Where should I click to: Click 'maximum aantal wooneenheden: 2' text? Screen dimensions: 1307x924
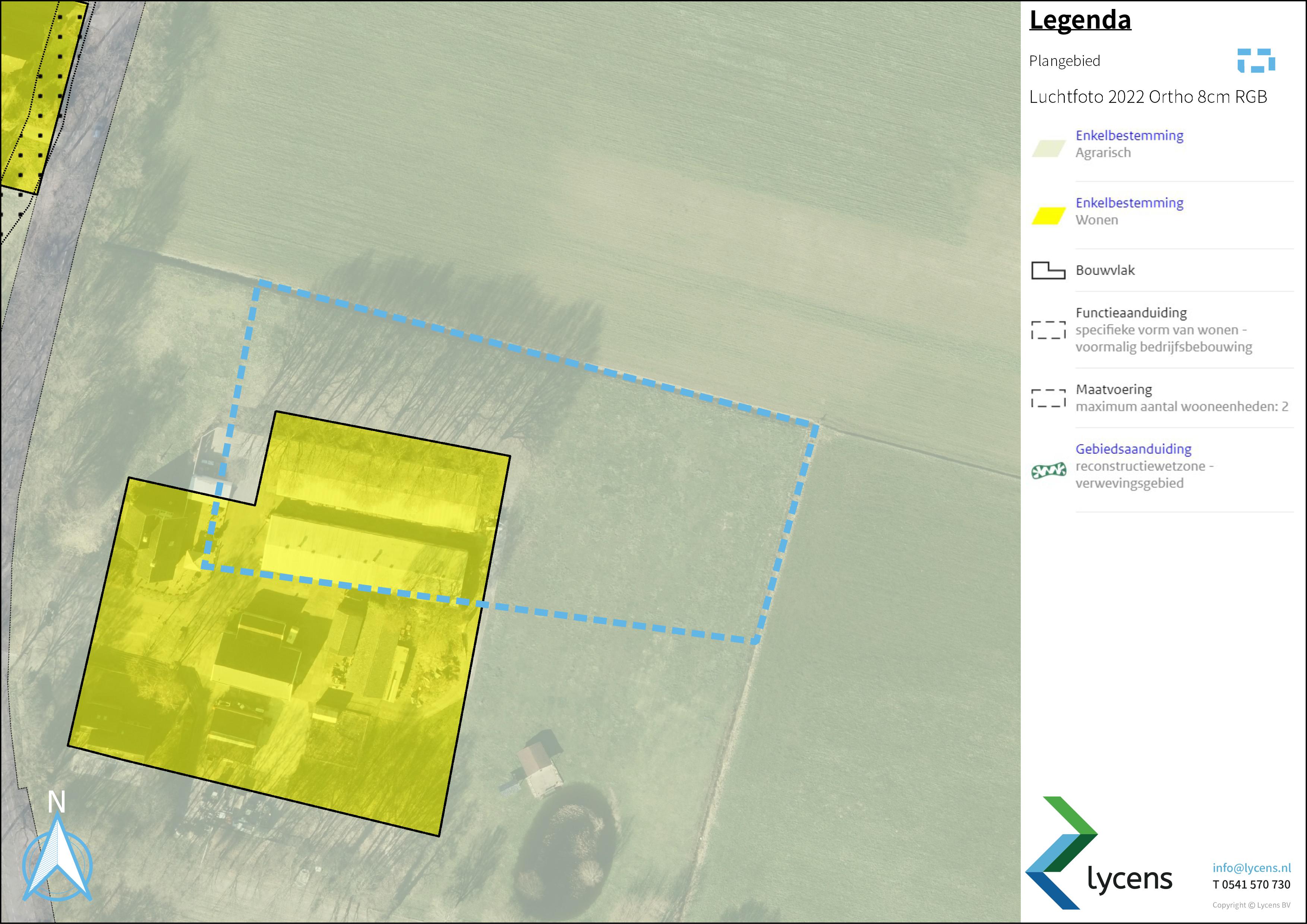(x=1182, y=406)
